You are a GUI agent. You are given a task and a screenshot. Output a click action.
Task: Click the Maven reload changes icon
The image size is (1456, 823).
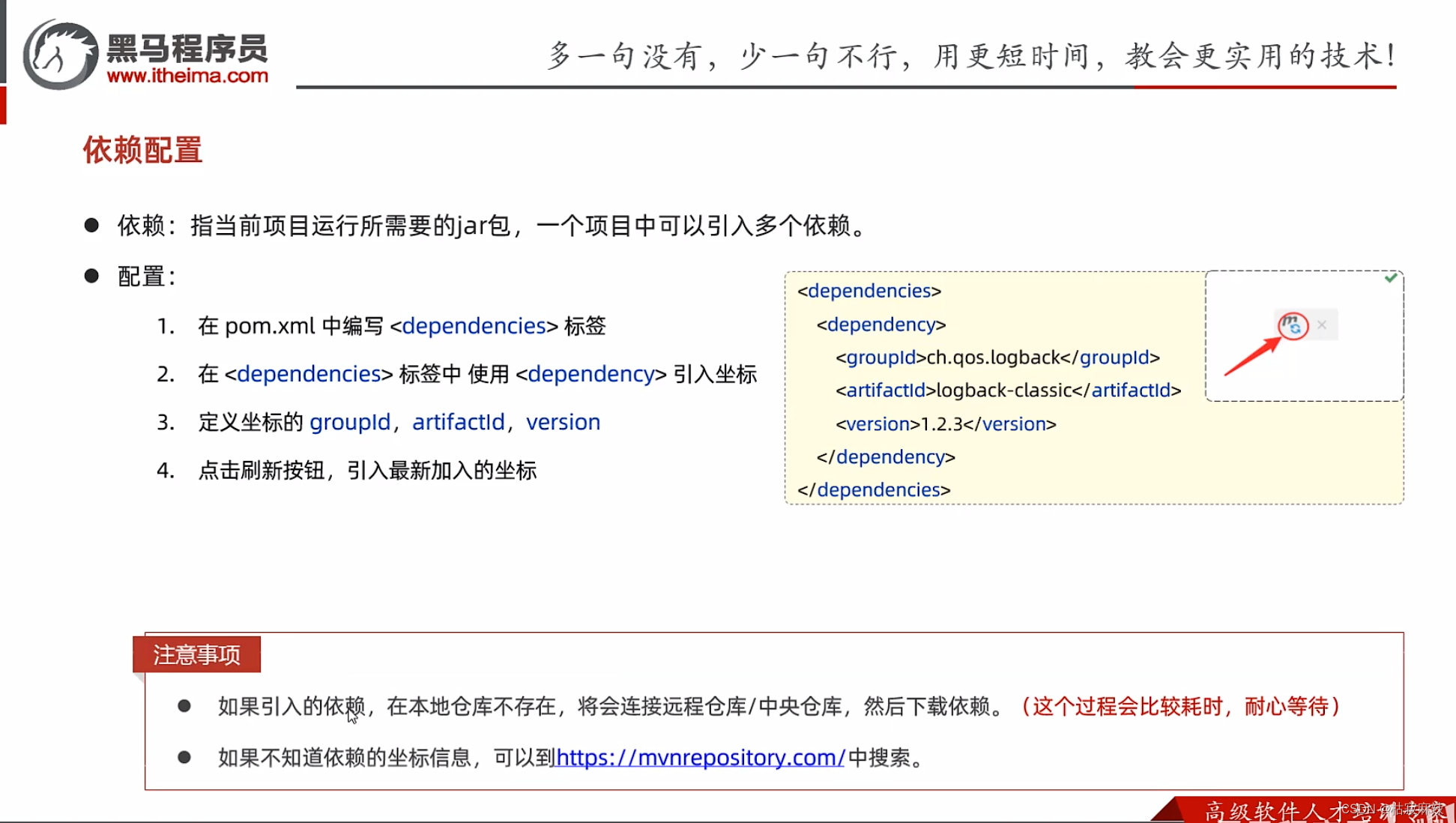[x=1293, y=326]
